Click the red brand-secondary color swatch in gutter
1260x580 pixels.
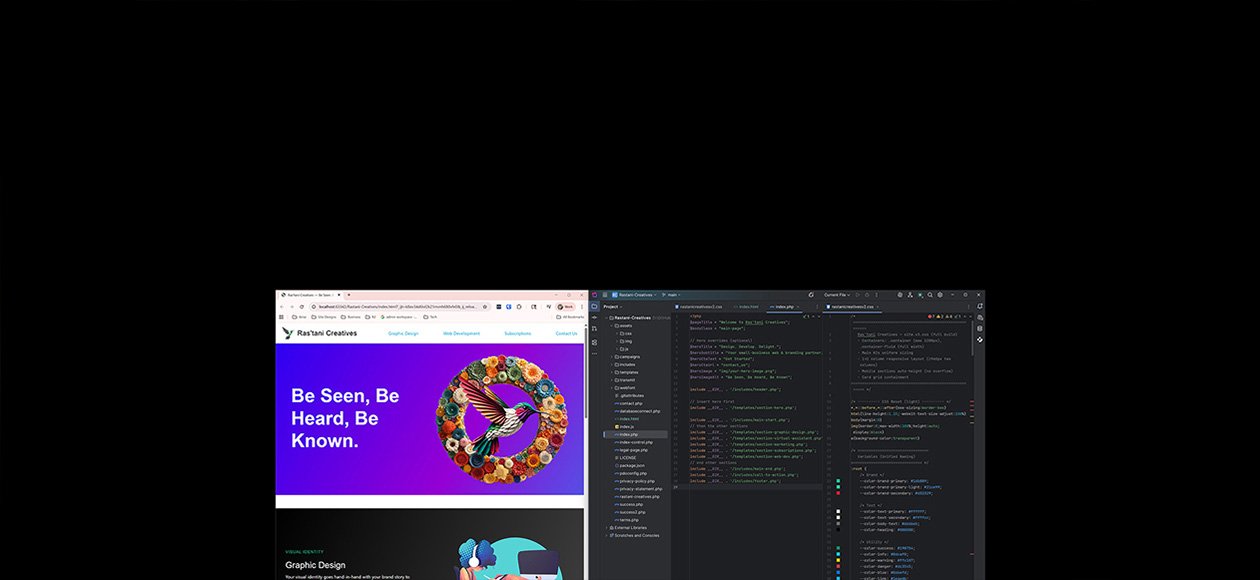click(838, 493)
